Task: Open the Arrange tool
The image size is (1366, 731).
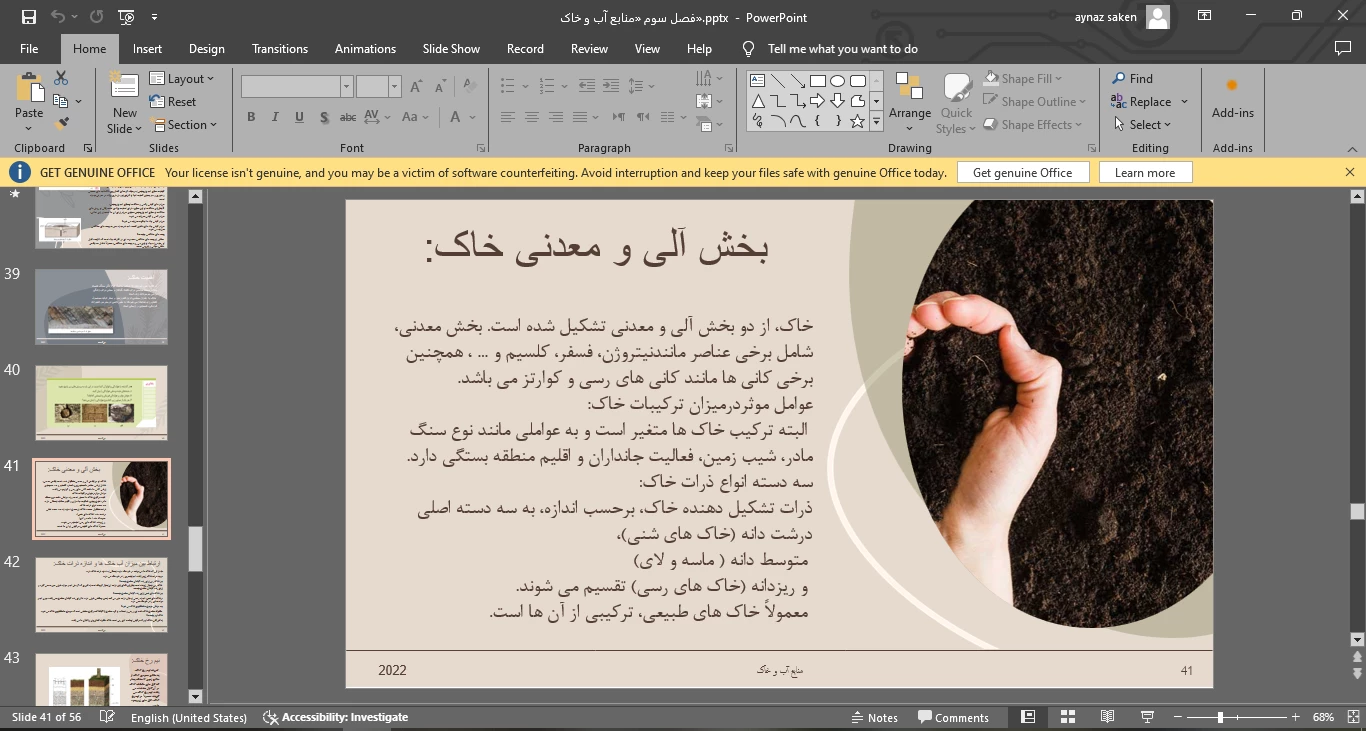Action: [x=909, y=101]
